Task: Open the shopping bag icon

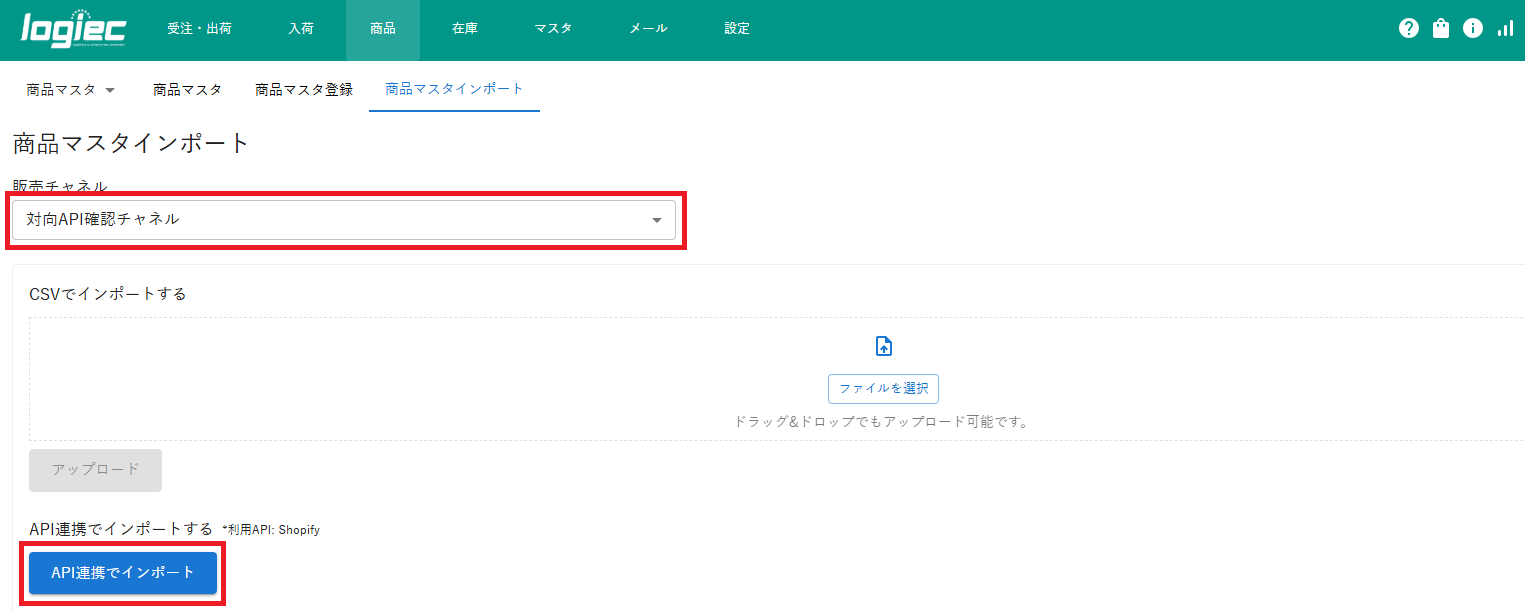Action: click(1440, 29)
